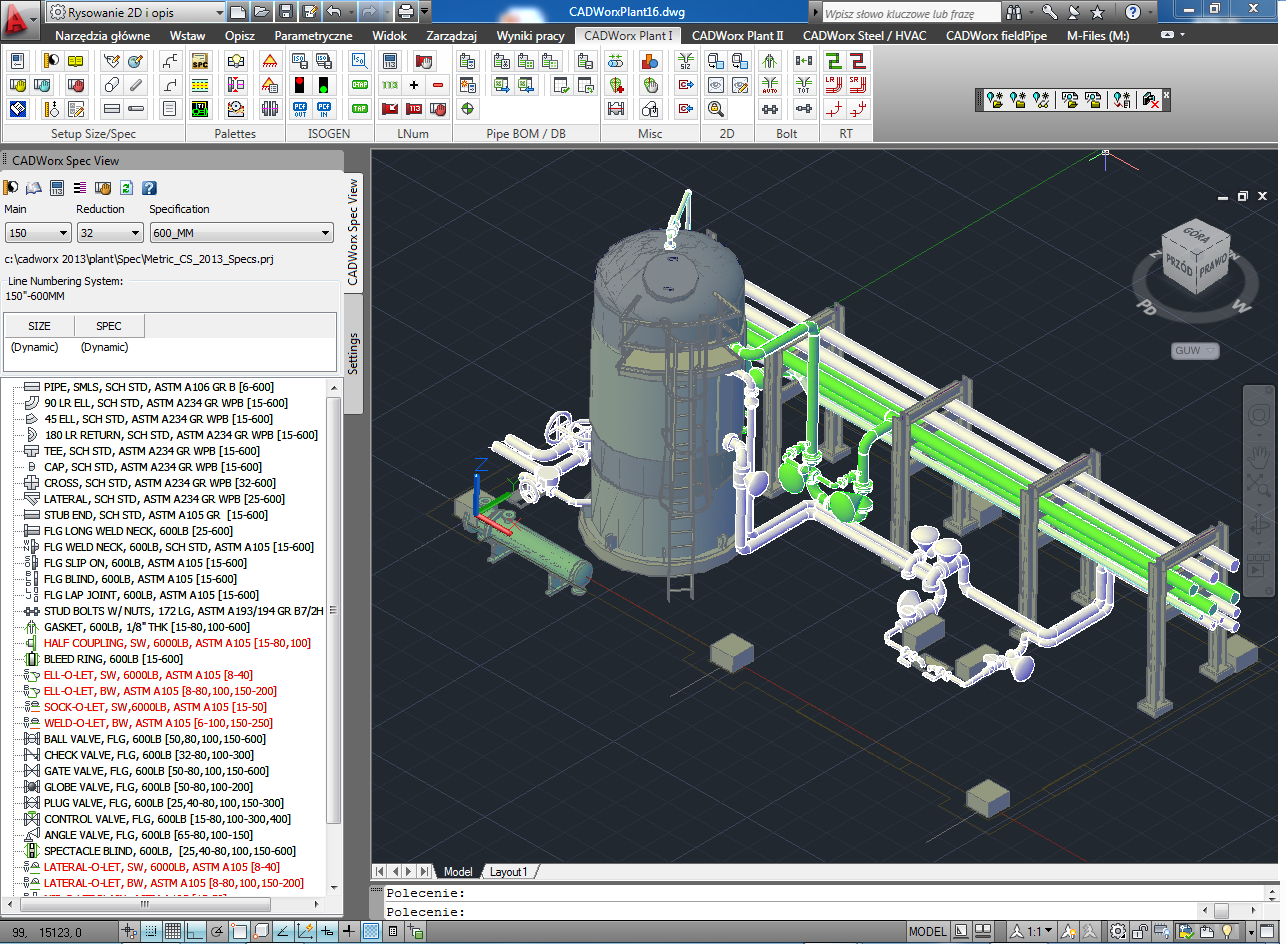Click the plus icon in LNum panel
The image size is (1286, 944).
[414, 85]
